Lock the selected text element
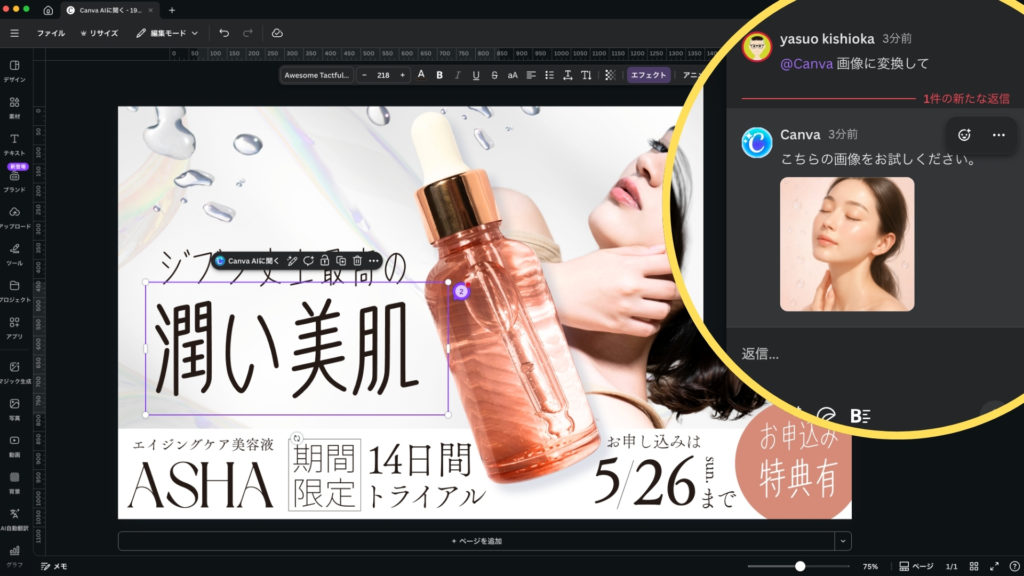Screen dimensions: 1024x576 coord(325,261)
